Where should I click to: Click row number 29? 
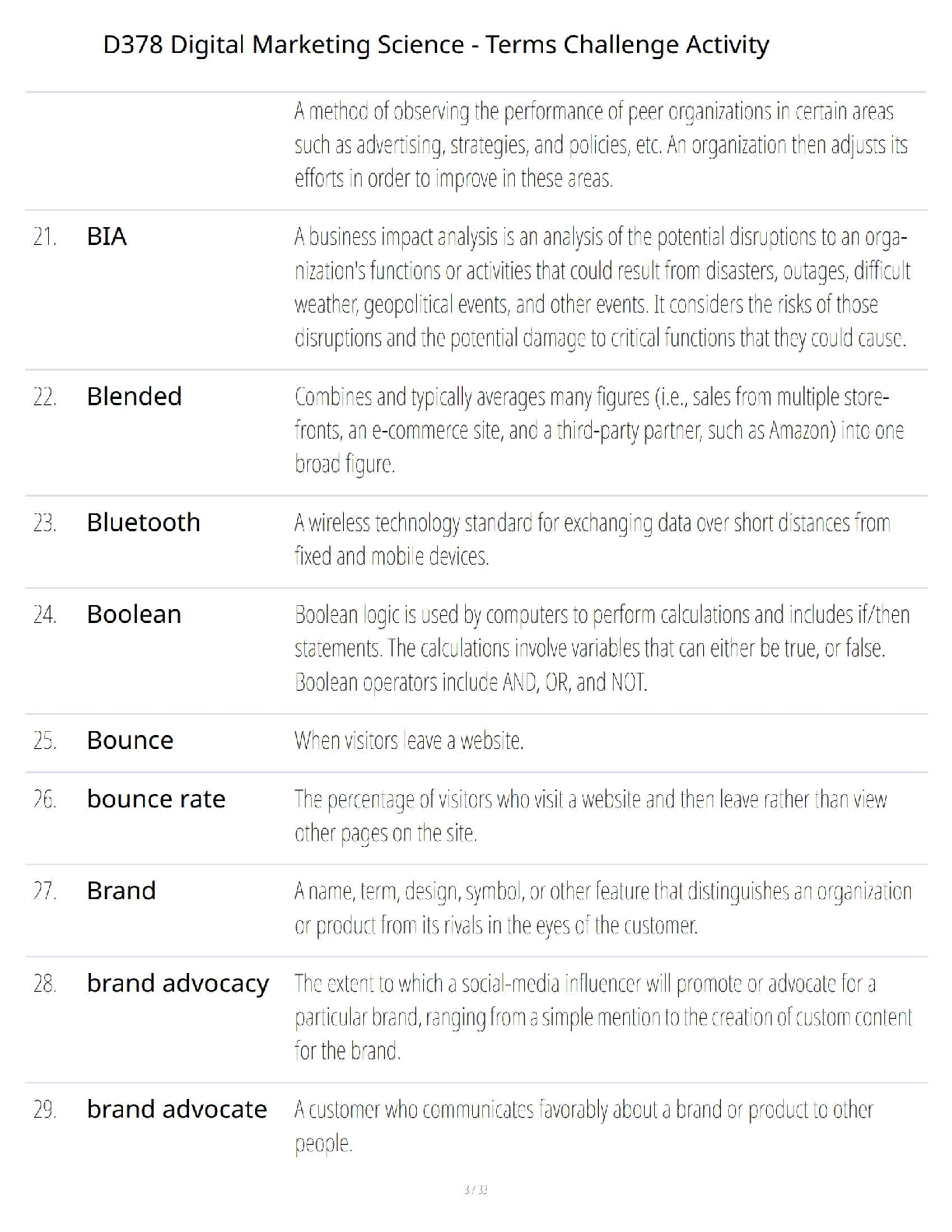(x=45, y=1110)
